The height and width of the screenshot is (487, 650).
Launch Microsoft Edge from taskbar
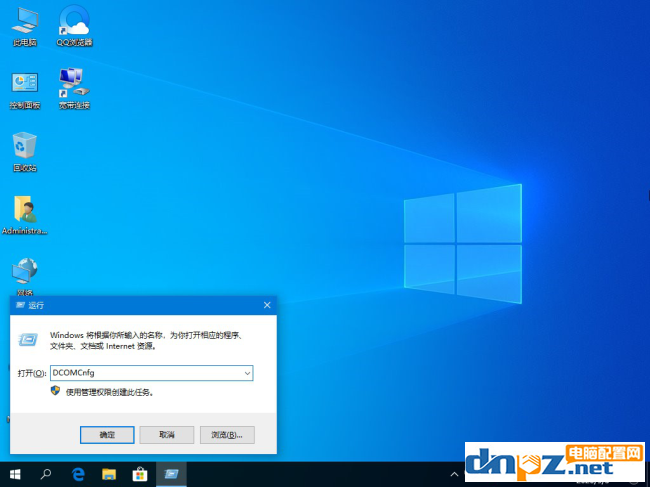pyautogui.click(x=78, y=474)
